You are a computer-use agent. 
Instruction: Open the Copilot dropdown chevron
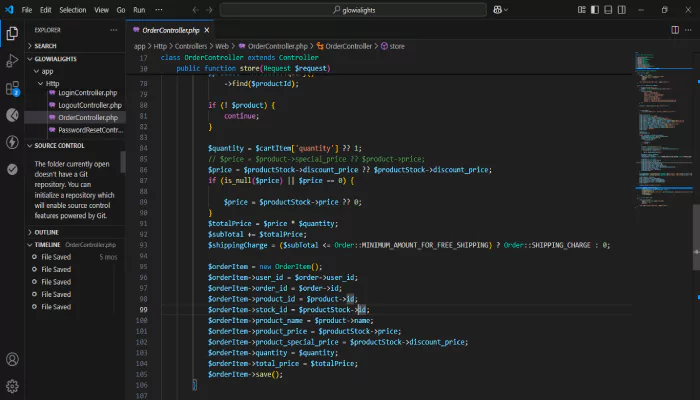pyautogui.click(x=506, y=10)
